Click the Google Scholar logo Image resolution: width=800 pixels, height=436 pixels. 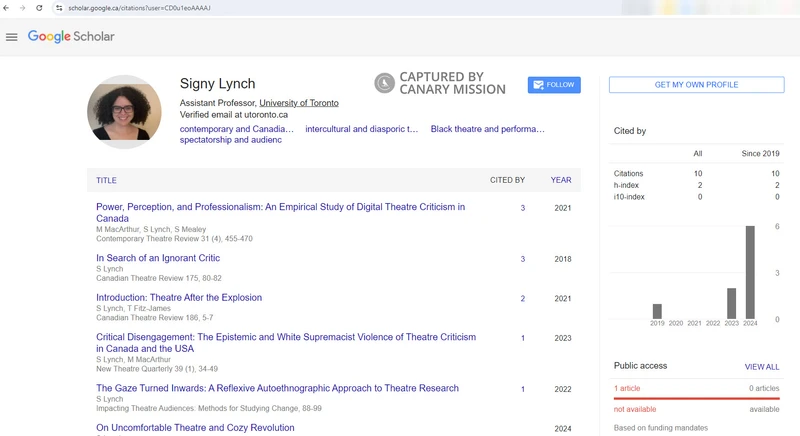[71, 37]
